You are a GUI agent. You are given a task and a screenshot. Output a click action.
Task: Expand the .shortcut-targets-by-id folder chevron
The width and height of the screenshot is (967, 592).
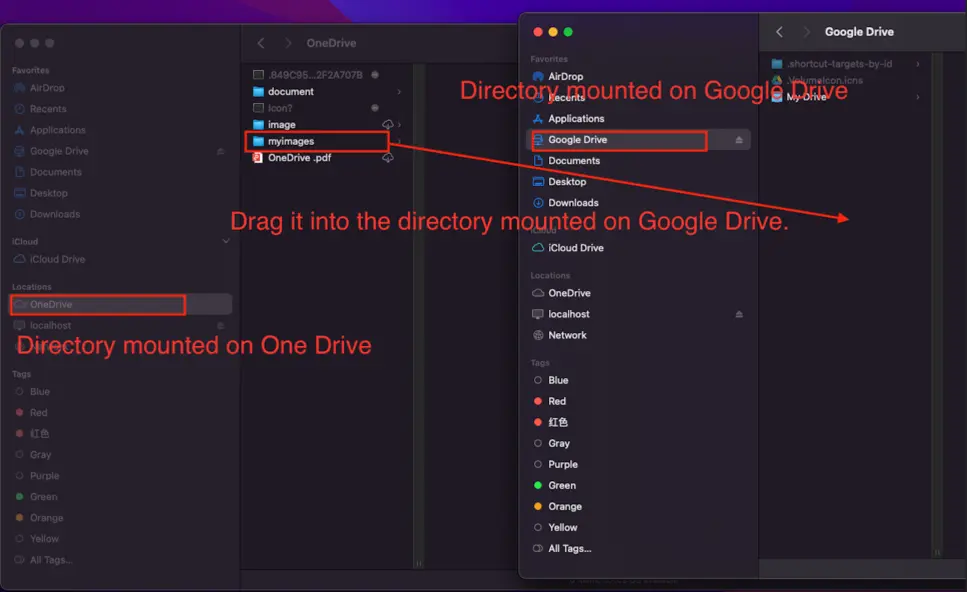coord(918,64)
